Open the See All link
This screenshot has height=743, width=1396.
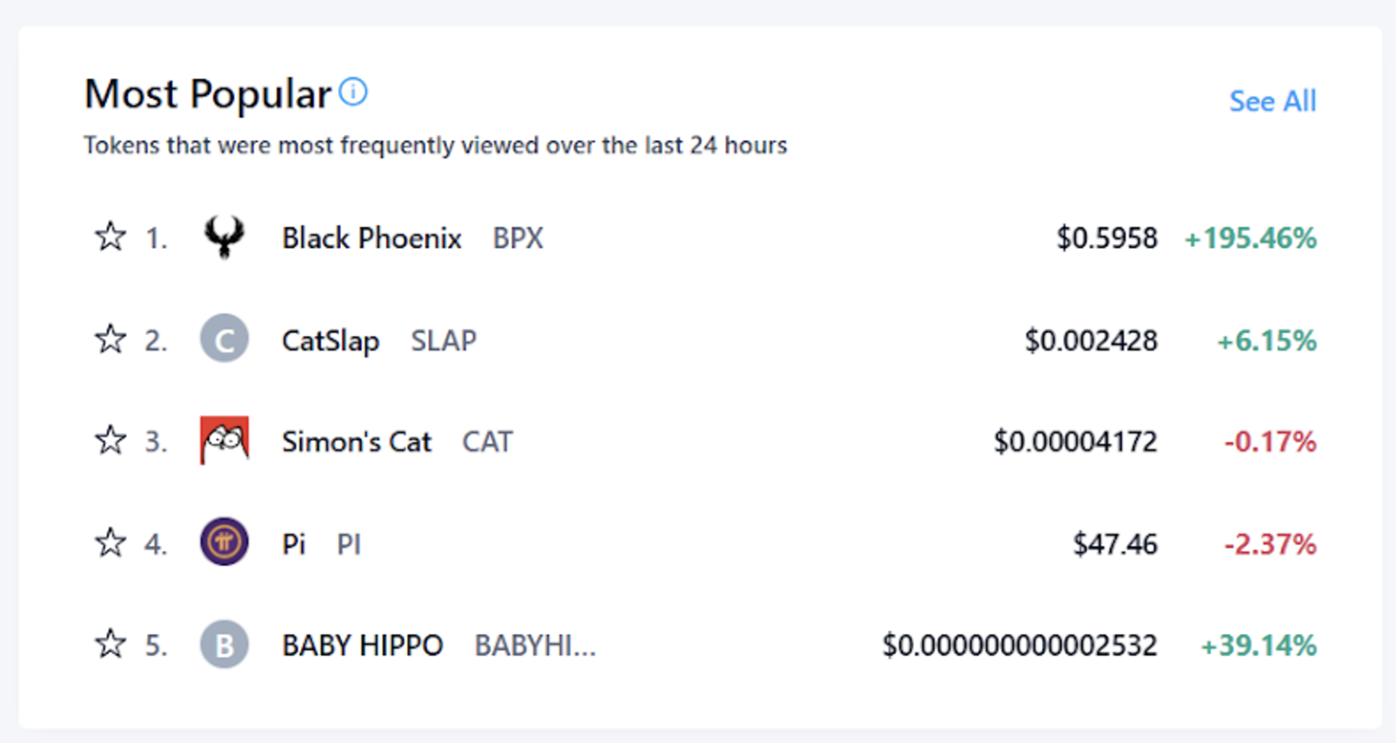1272,101
